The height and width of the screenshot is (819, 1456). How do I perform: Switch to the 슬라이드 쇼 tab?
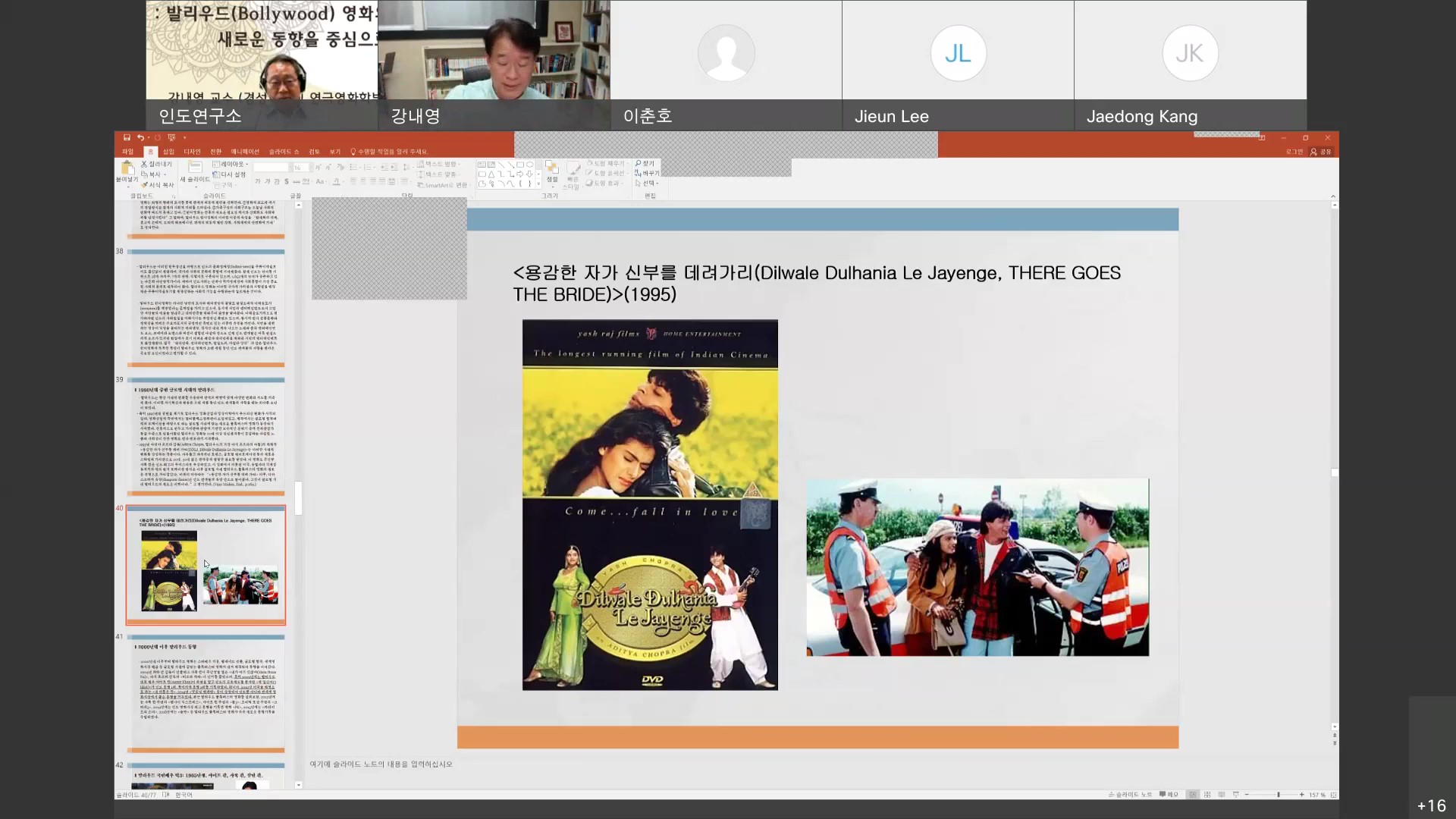[284, 152]
